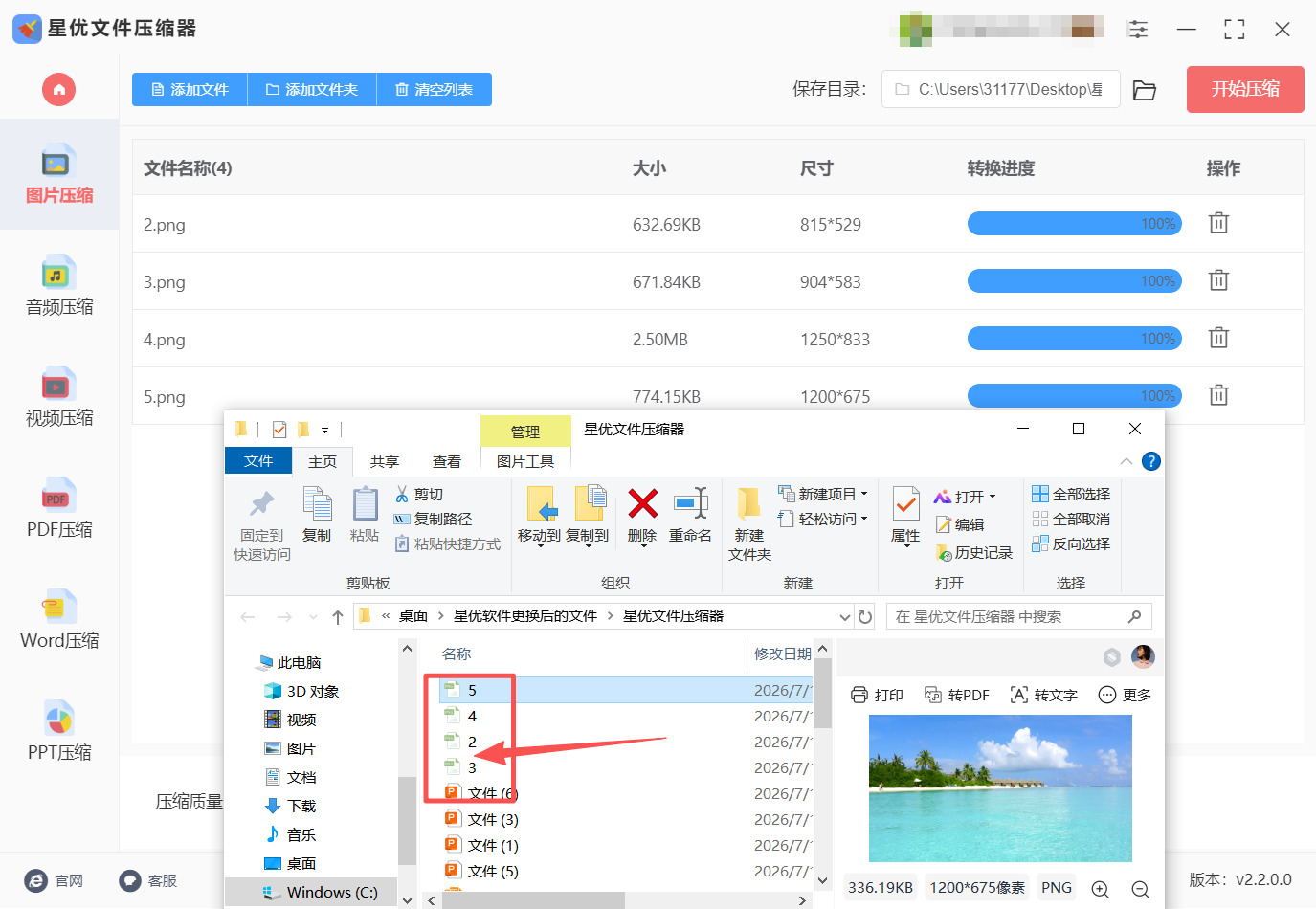Expand 轻松访问 dropdown
The image size is (1316, 909).
pos(864,519)
